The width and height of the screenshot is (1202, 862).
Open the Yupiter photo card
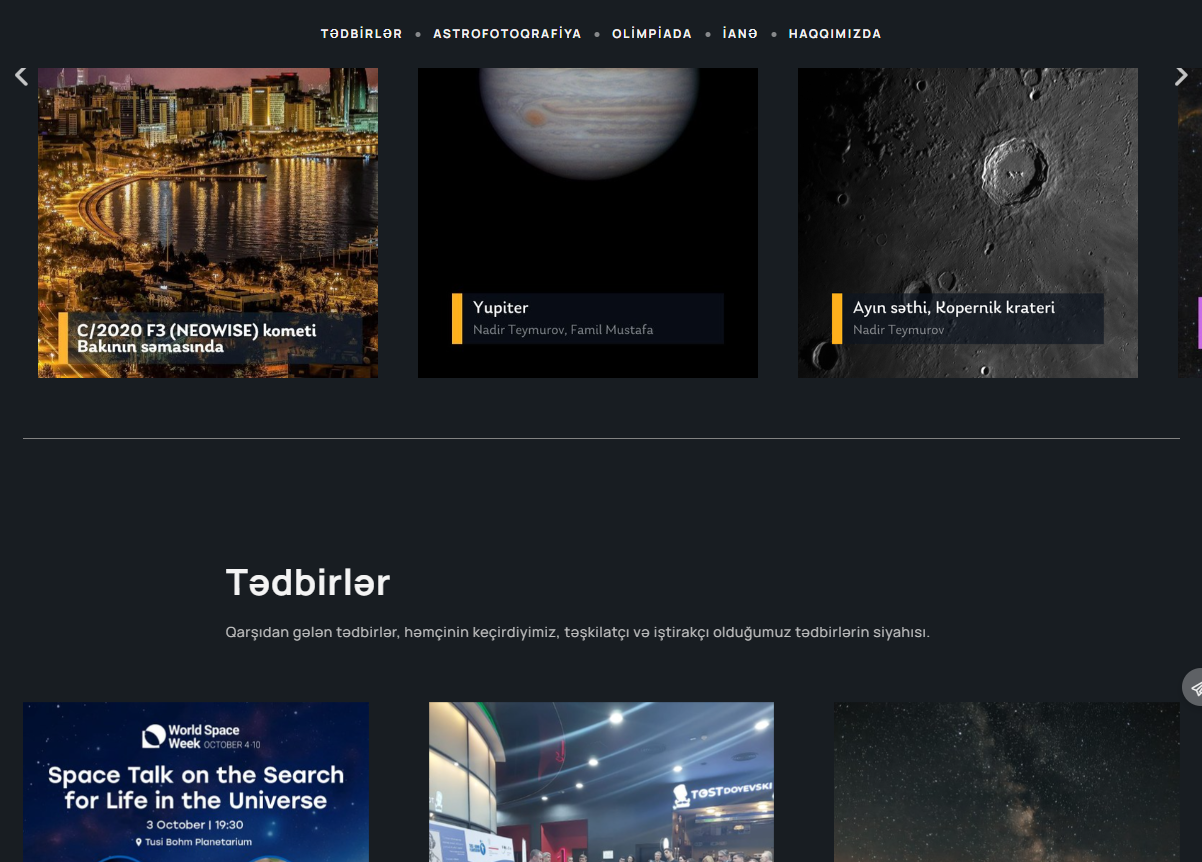pyautogui.click(x=588, y=223)
